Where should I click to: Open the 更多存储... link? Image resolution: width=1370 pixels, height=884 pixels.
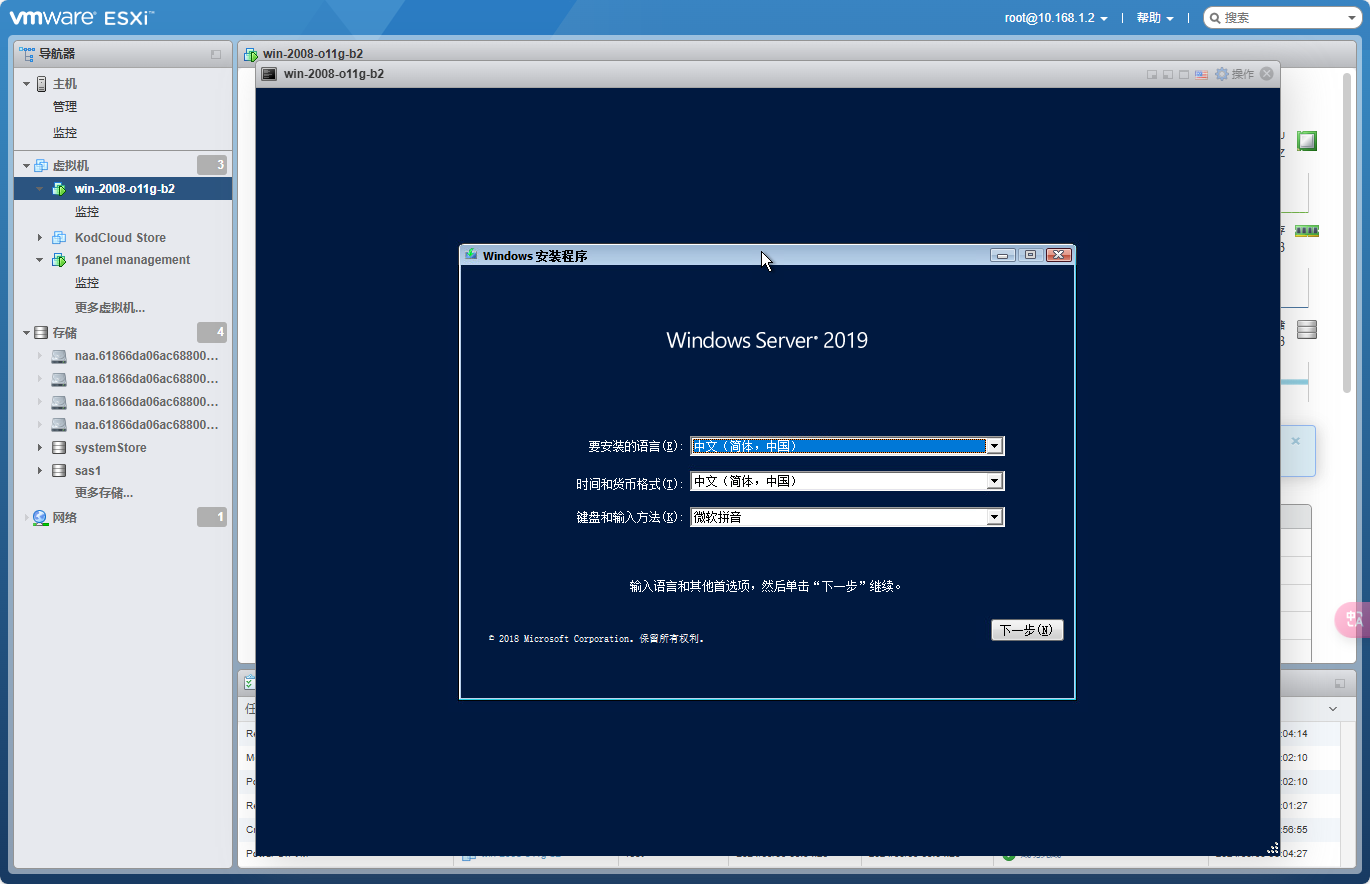click(x=104, y=493)
